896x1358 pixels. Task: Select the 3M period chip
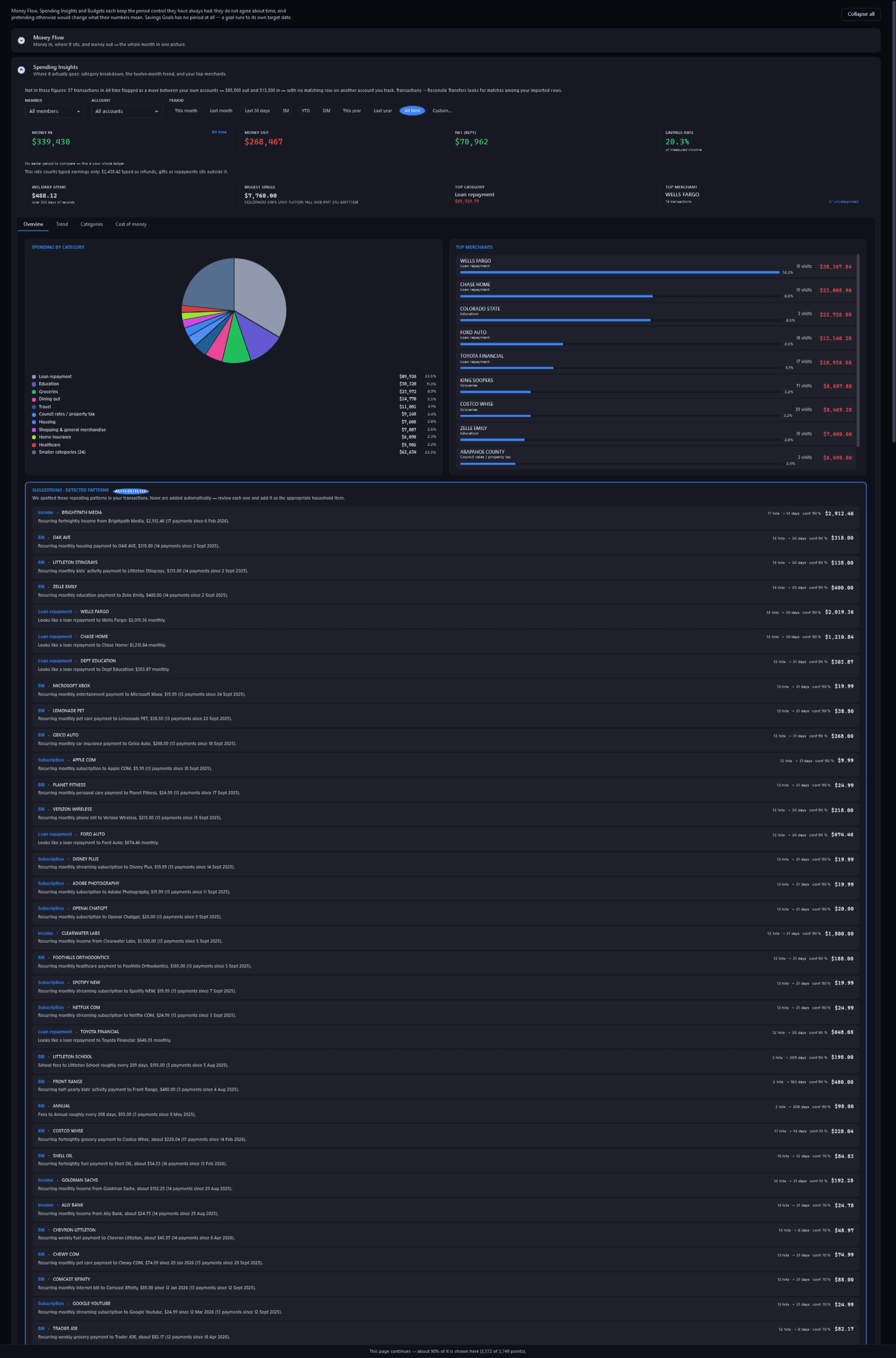[x=286, y=111]
